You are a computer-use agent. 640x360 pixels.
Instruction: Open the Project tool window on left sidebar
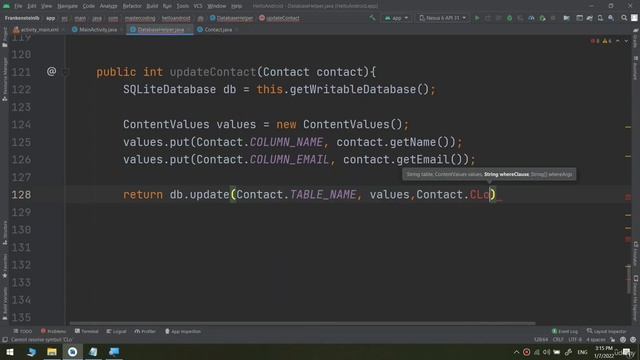pyautogui.click(x=4, y=37)
